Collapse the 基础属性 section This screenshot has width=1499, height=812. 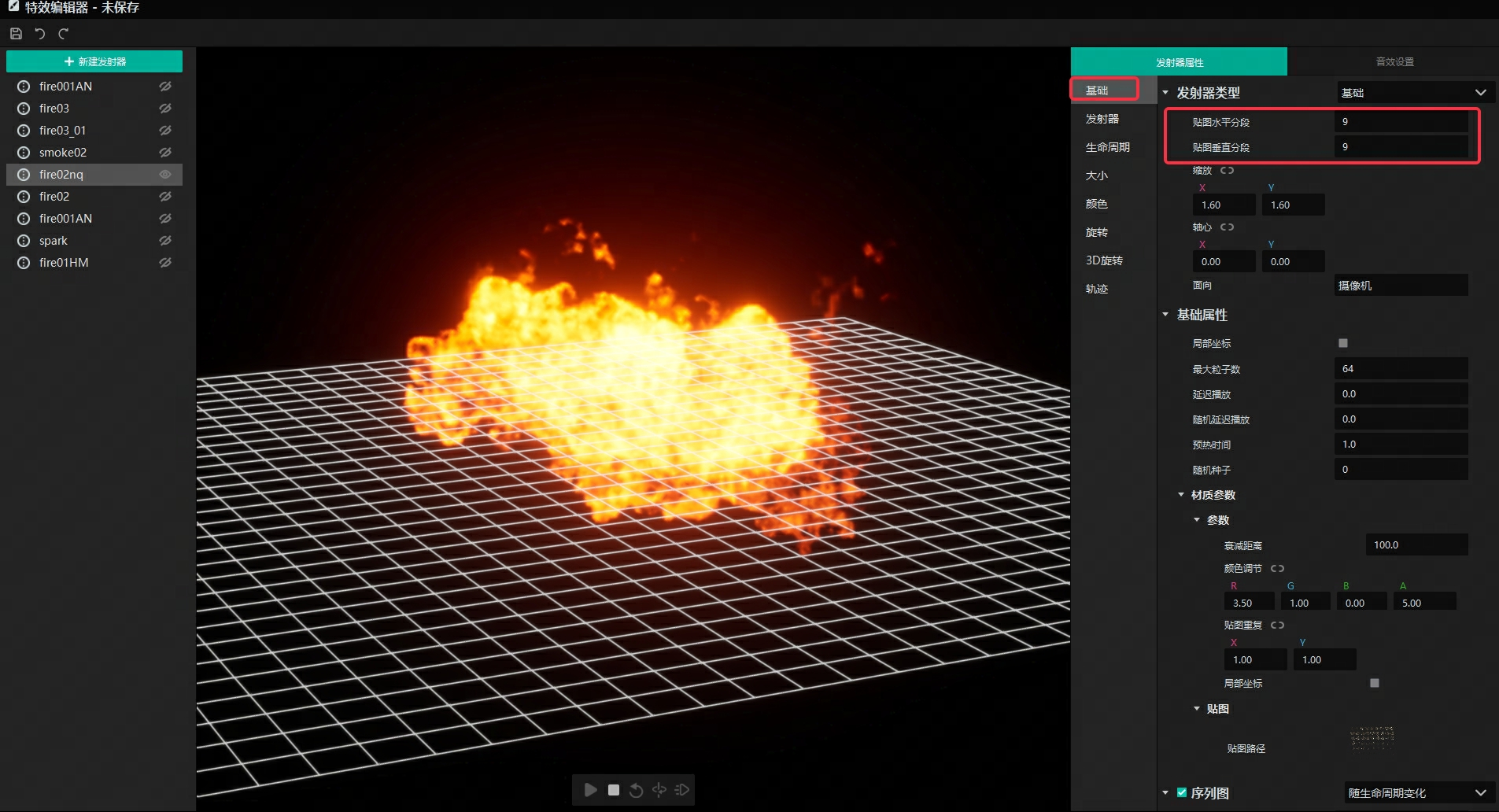pyautogui.click(x=1165, y=315)
